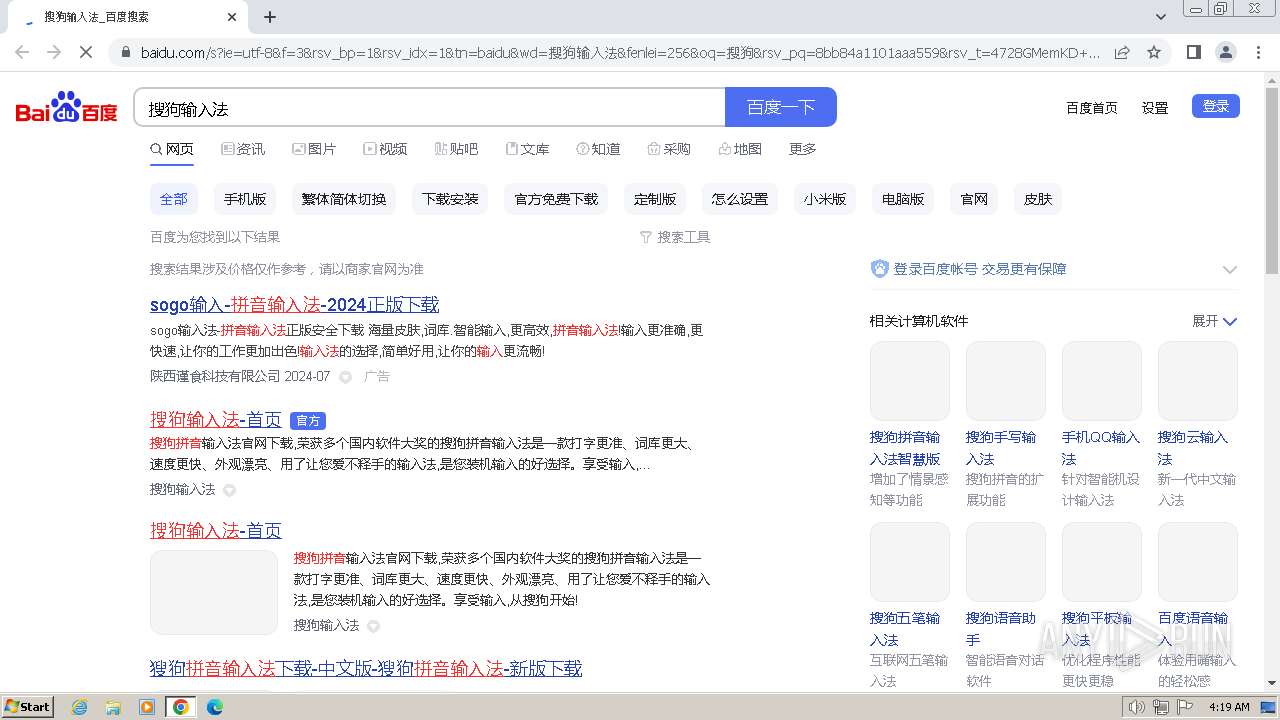Switch to the 图片 tab
This screenshot has width=1280, height=720.
[314, 149]
